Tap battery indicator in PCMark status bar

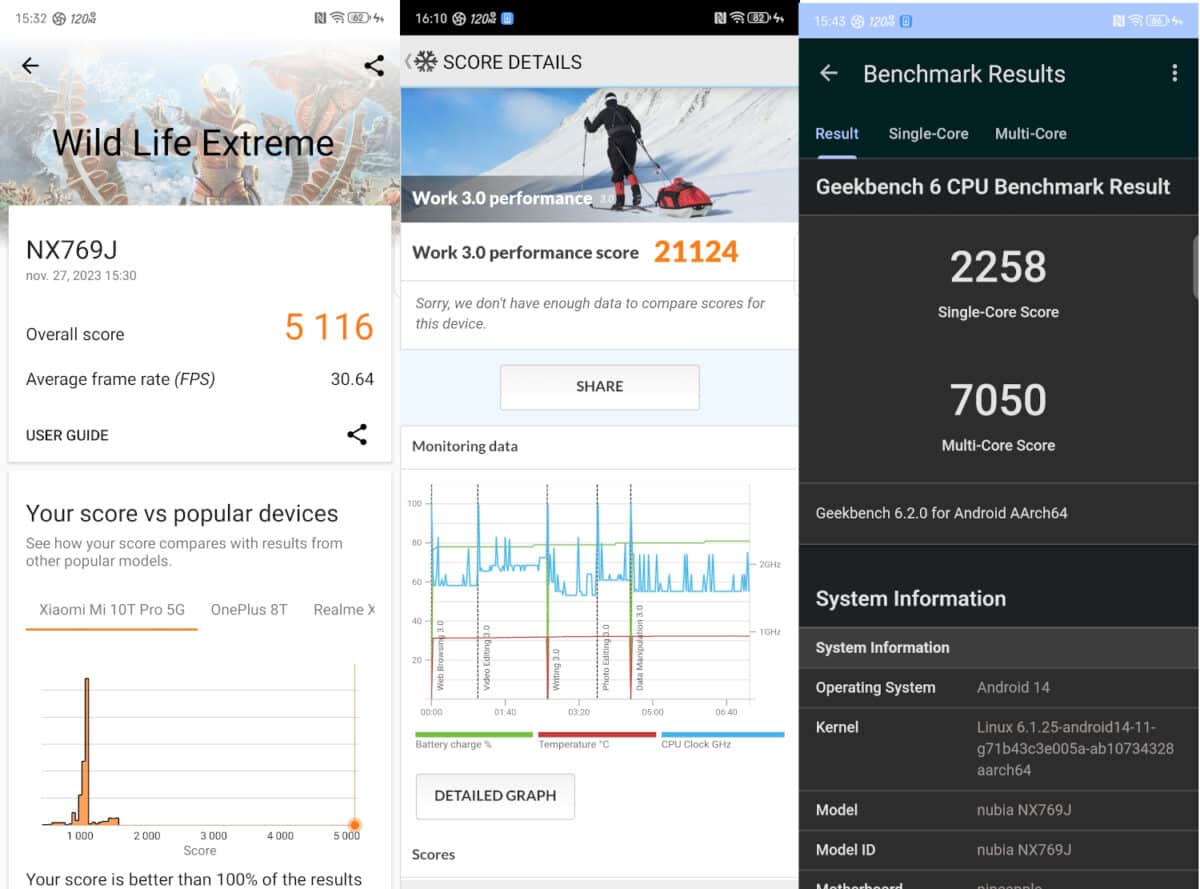pos(757,18)
